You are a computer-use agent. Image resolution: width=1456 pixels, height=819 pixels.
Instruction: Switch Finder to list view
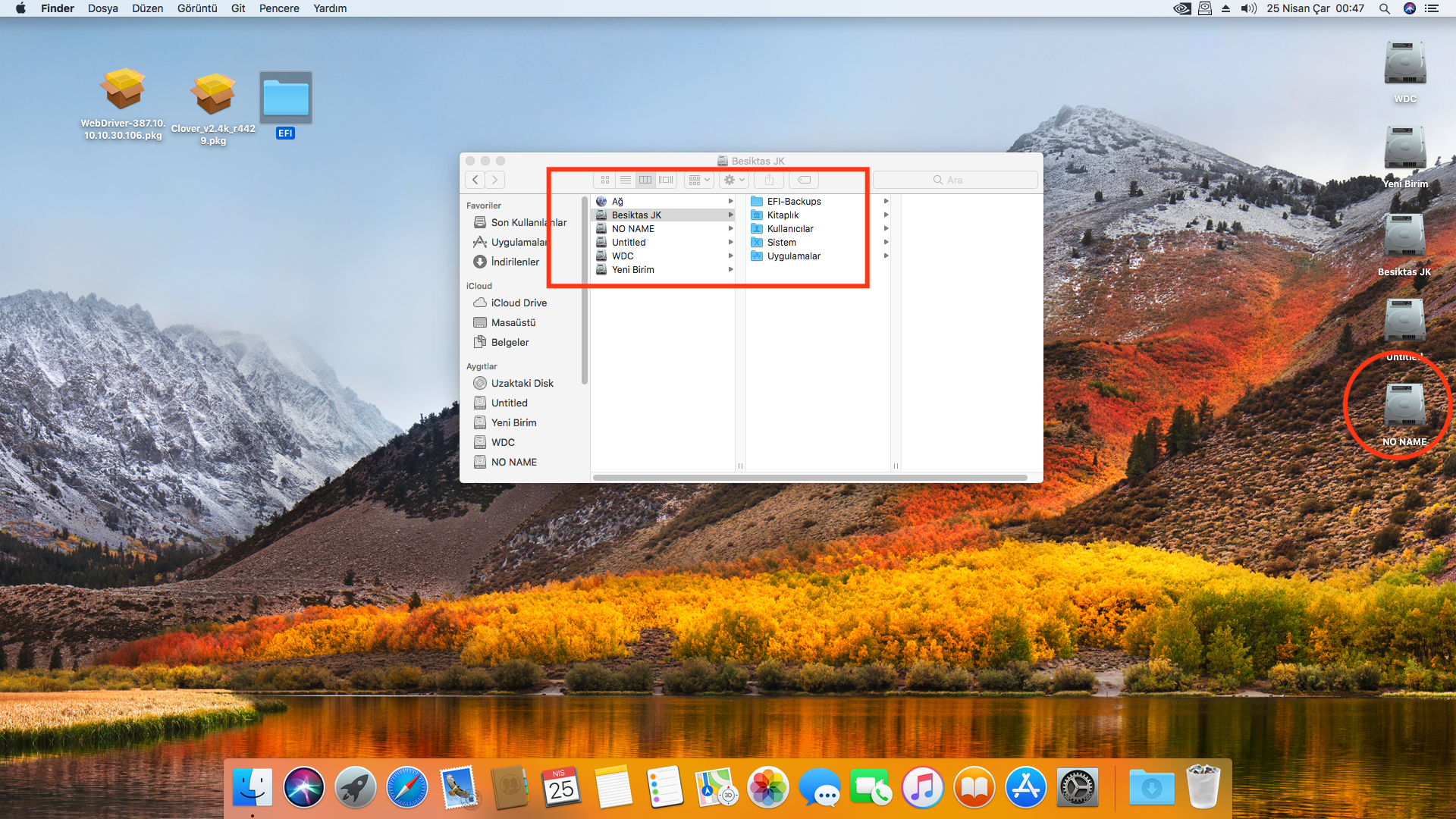[x=625, y=180]
